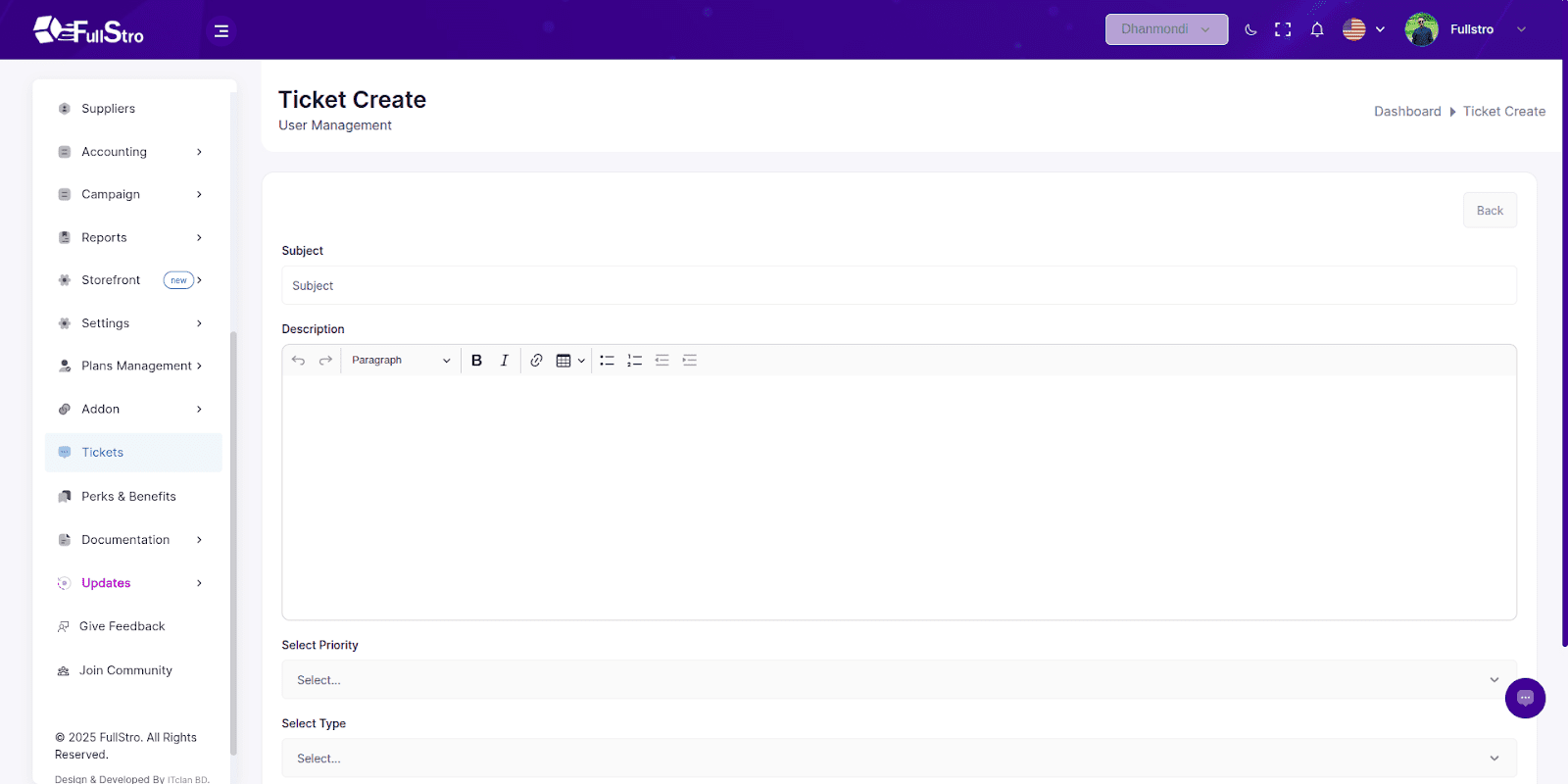Screen dimensions: 1568x784
Task: Toggle bold formatting
Action: pos(476,361)
